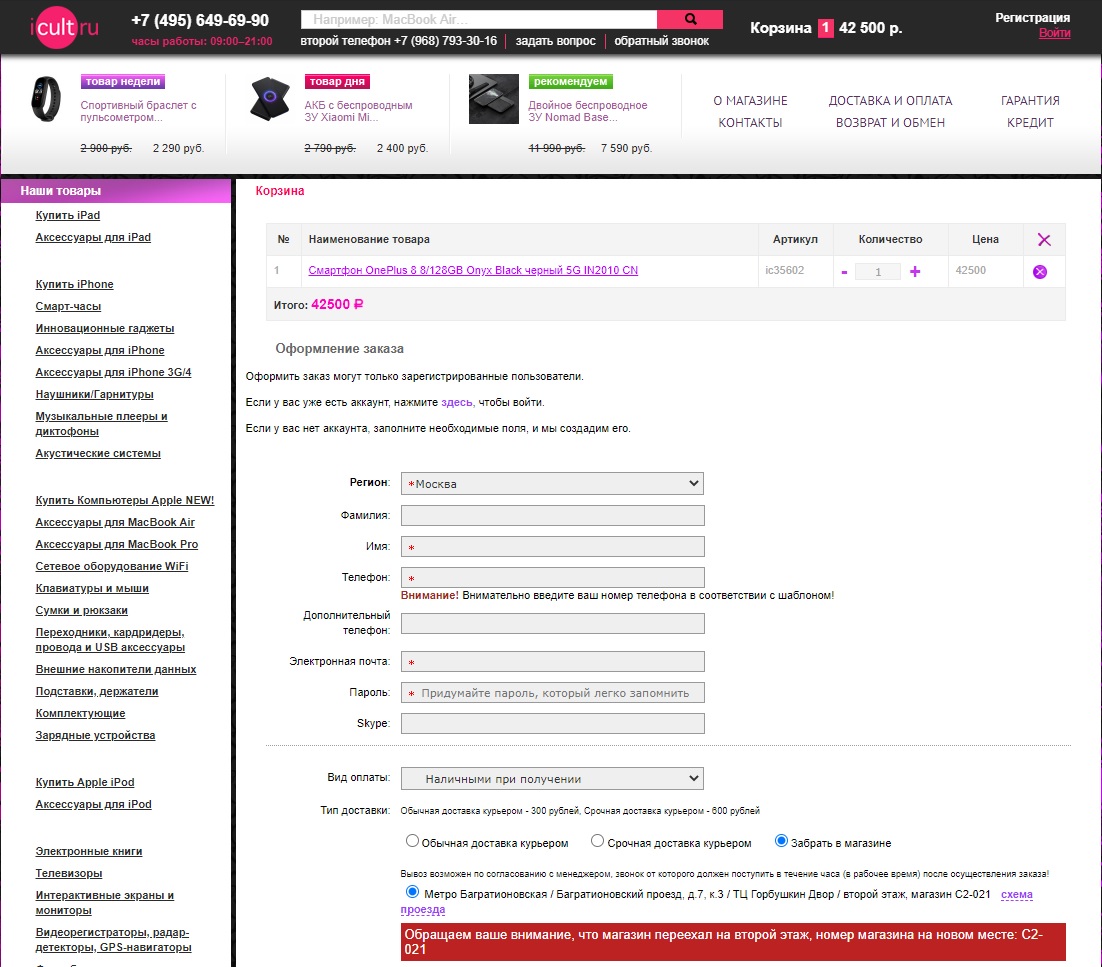Open 'Купить iPhone' sidebar category link
This screenshot has height=967, width=1102.
(74, 284)
